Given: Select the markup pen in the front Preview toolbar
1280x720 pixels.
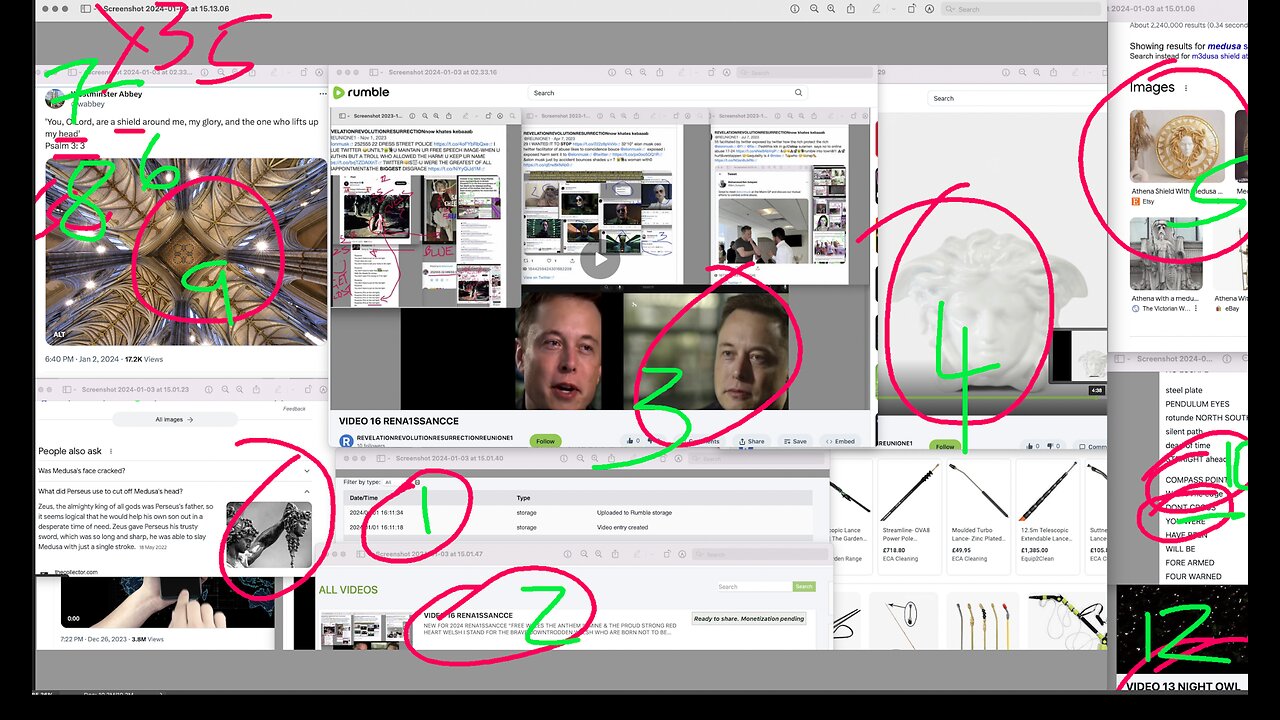Looking at the screenshot, I should [877, 8].
